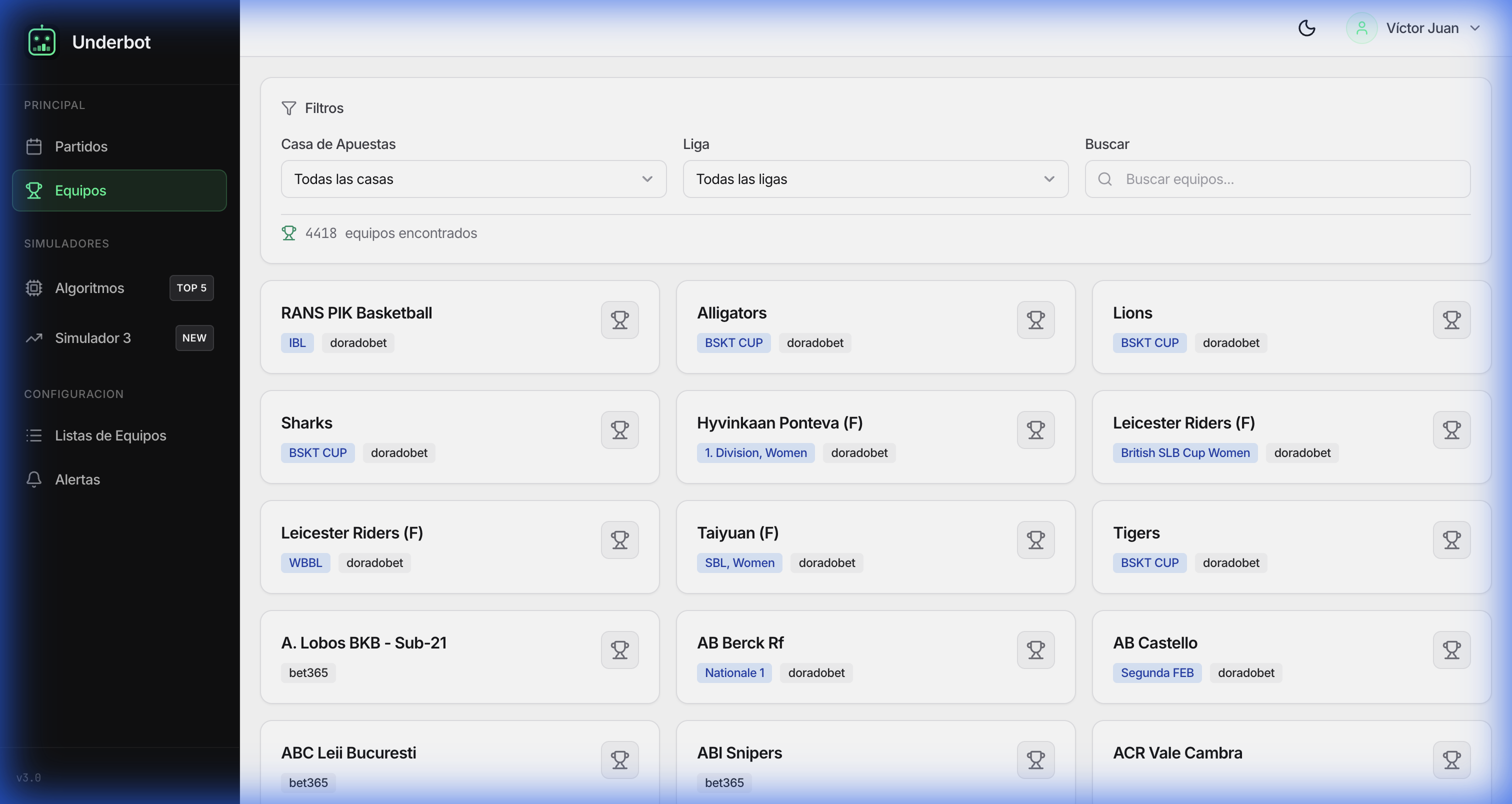
Task: Click the Equipos trophy icon in sidebar
Action: (x=33, y=190)
